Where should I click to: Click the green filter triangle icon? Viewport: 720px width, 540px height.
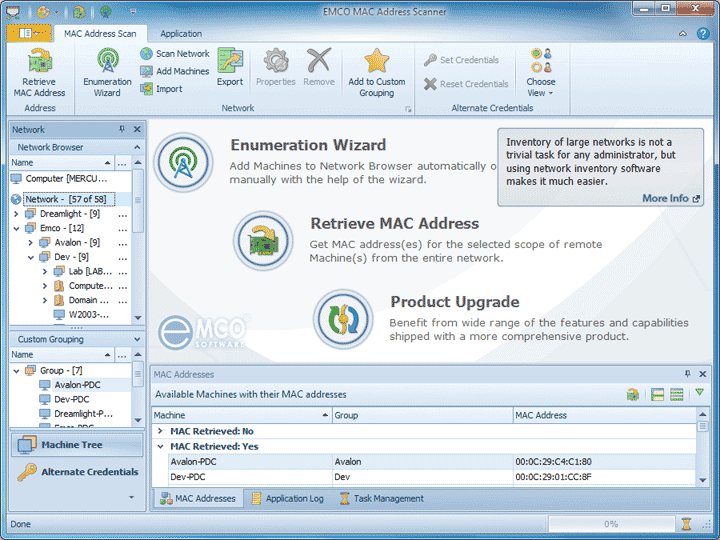point(699,393)
